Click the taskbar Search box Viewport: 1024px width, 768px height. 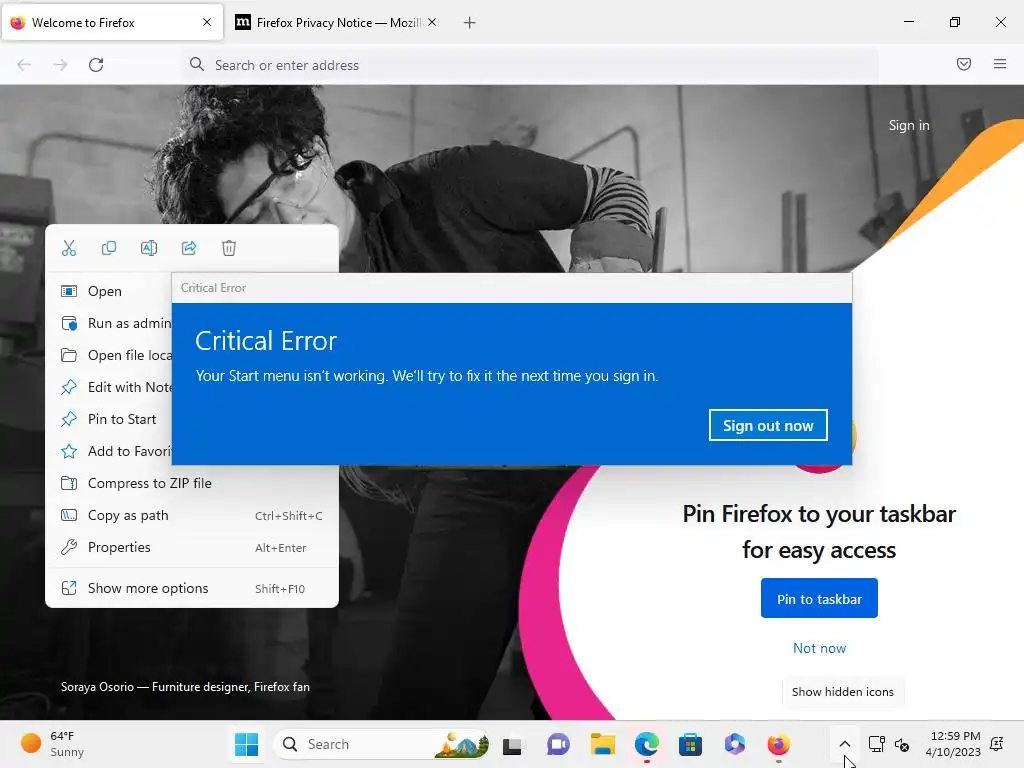[x=381, y=744]
